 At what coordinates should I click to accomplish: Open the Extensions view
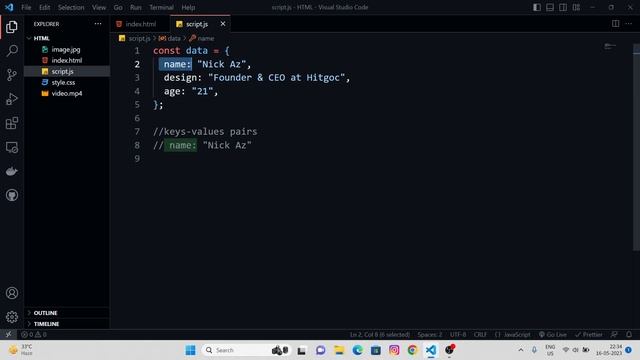click(12, 123)
